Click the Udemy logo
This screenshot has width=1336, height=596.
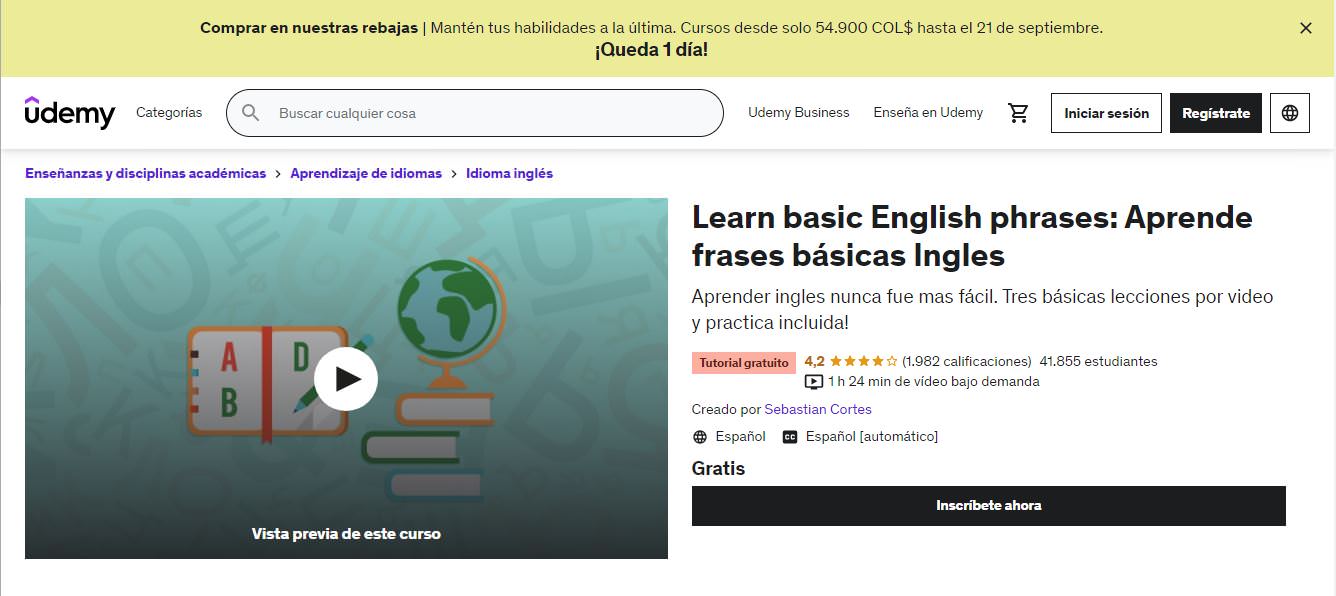pyautogui.click(x=70, y=113)
